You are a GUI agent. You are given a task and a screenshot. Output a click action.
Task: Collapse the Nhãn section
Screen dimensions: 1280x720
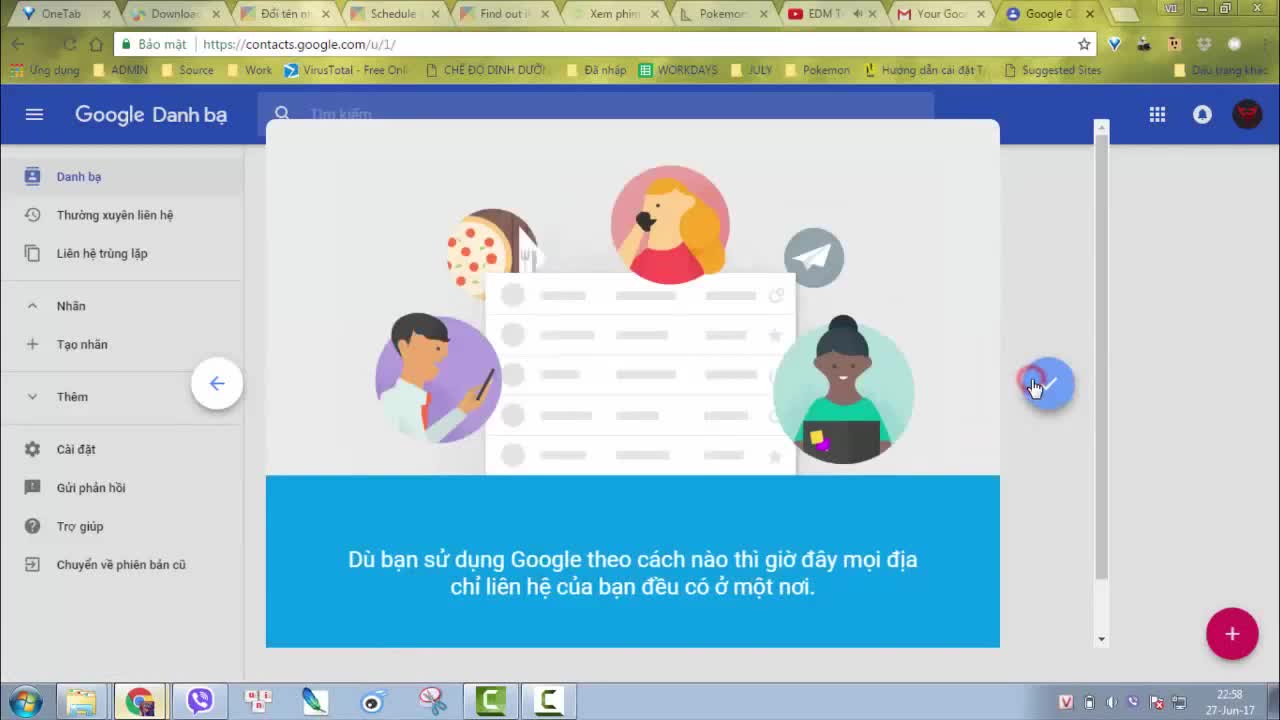point(32,306)
